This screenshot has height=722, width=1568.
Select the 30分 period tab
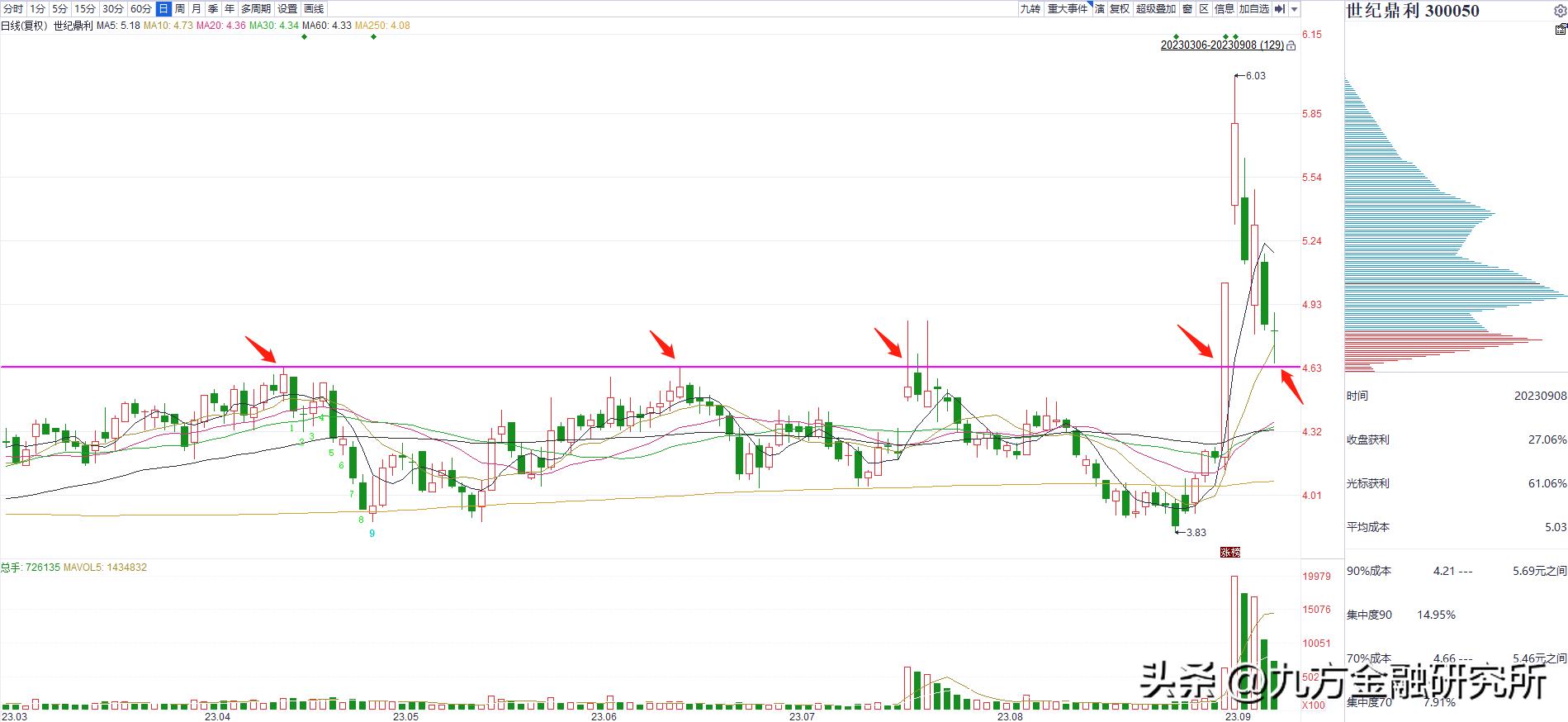tap(112, 9)
